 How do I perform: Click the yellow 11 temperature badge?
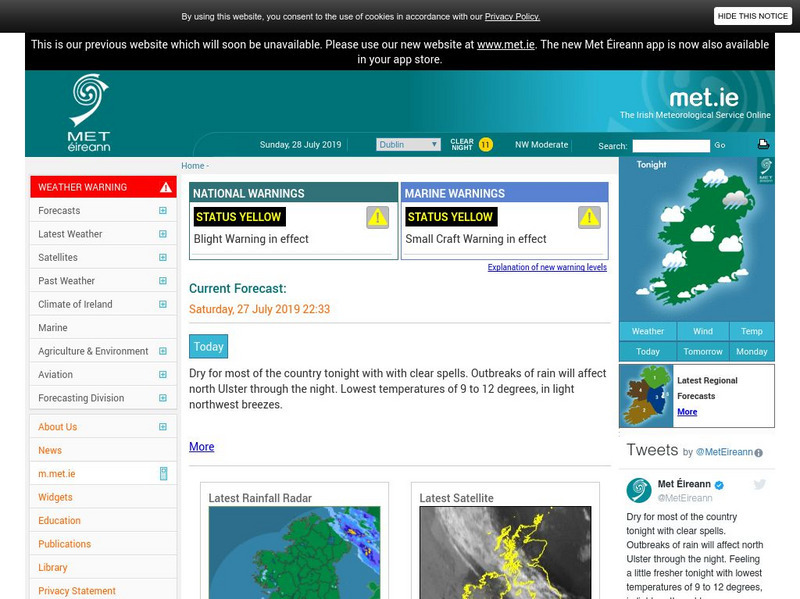tap(486, 145)
